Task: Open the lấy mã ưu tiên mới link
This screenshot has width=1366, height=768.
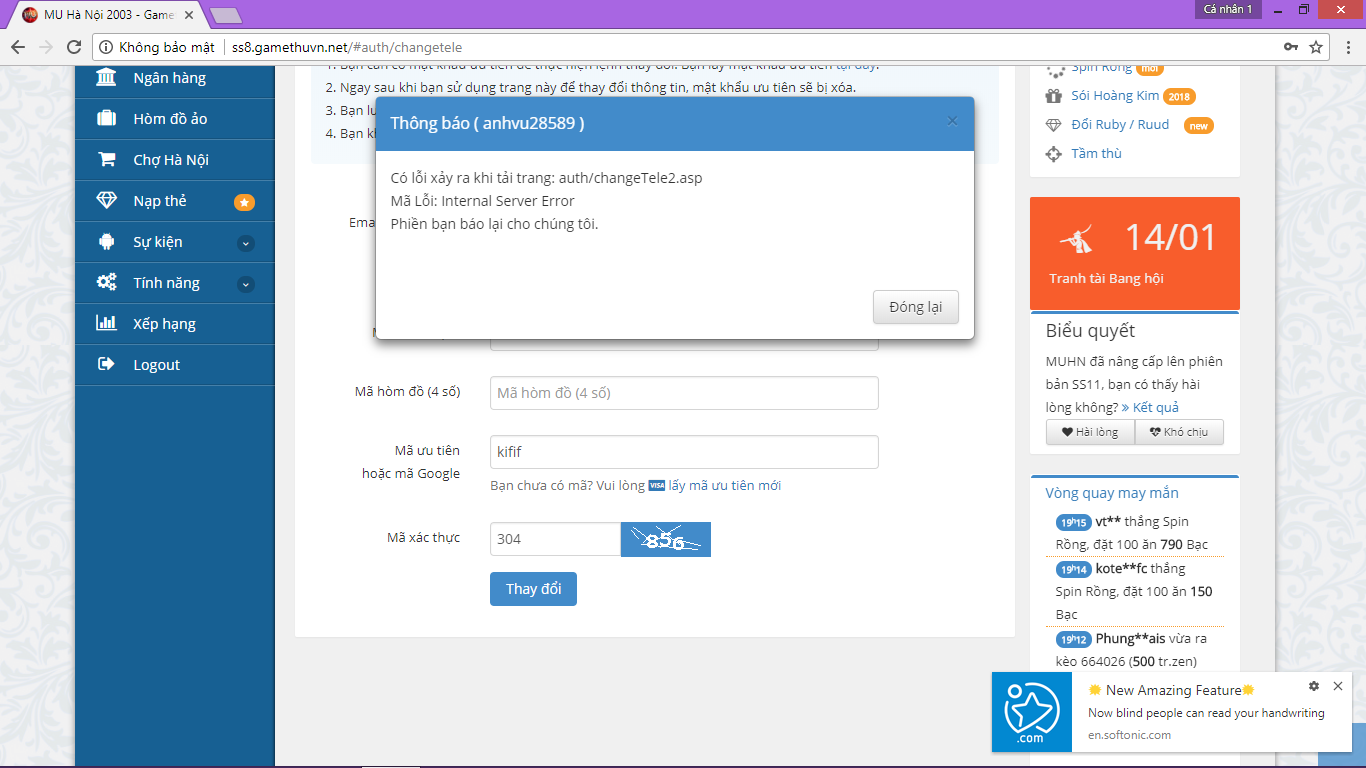Action: pyautogui.click(x=724, y=486)
